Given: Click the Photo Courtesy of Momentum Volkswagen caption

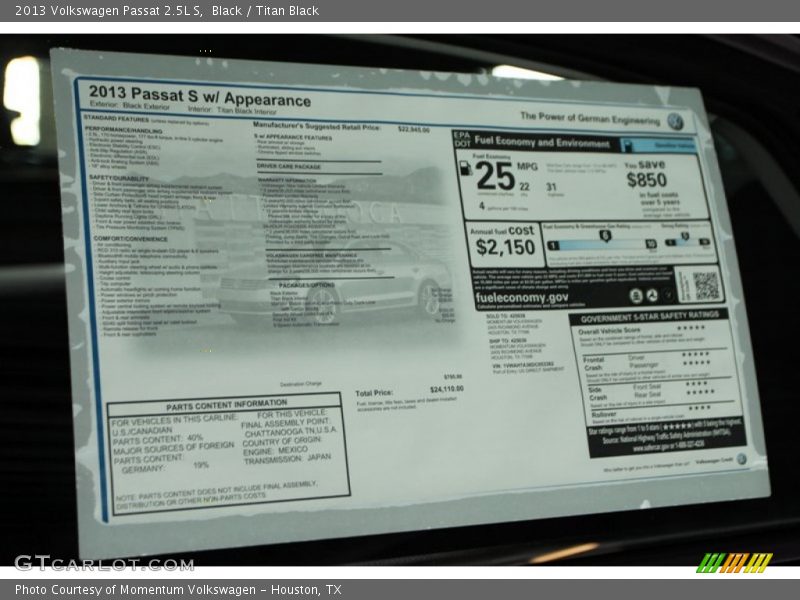Looking at the screenshot, I should coord(178,590).
